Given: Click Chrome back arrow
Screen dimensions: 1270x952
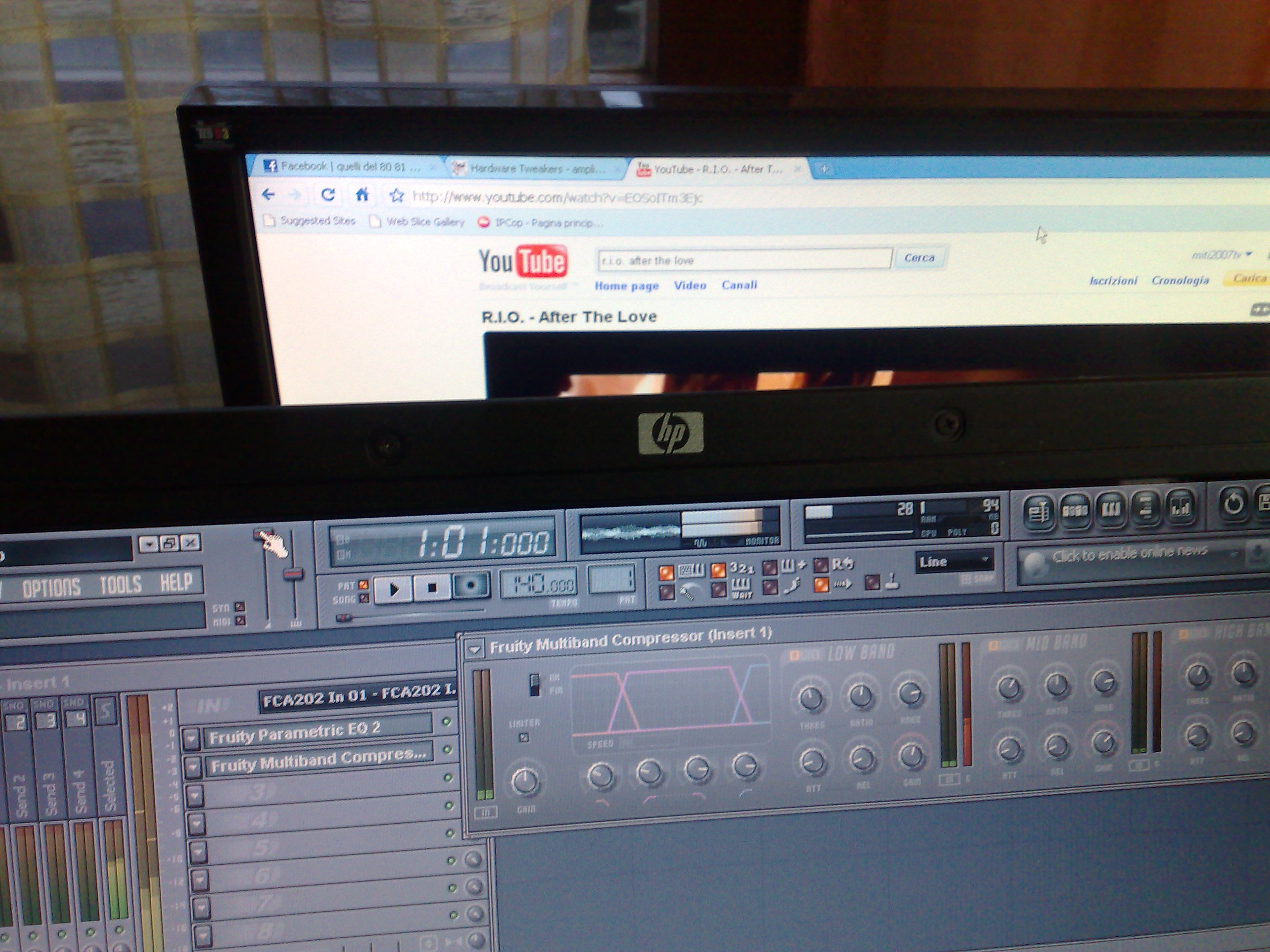Looking at the screenshot, I should pos(268,194).
